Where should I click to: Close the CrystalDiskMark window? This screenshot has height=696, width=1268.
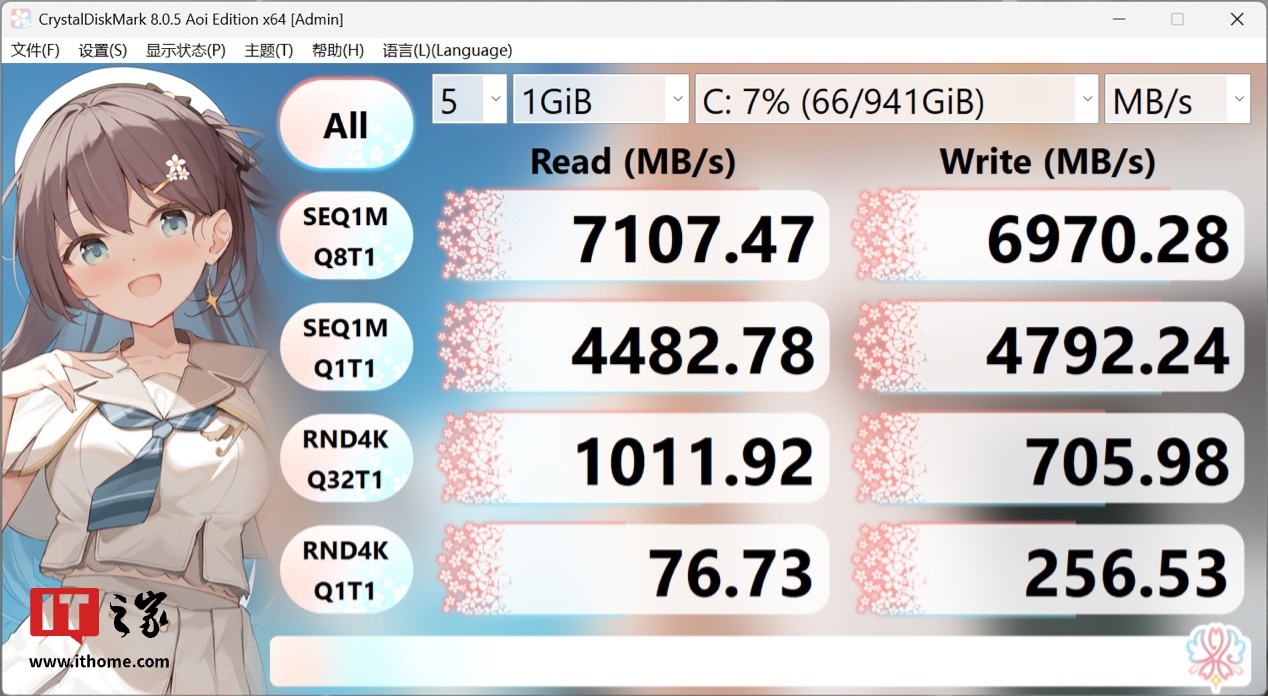pos(1236,19)
